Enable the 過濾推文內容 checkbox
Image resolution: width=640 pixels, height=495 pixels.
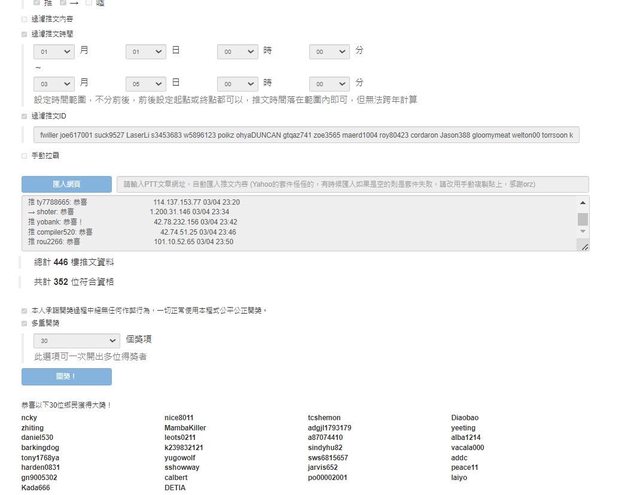(x=25, y=19)
